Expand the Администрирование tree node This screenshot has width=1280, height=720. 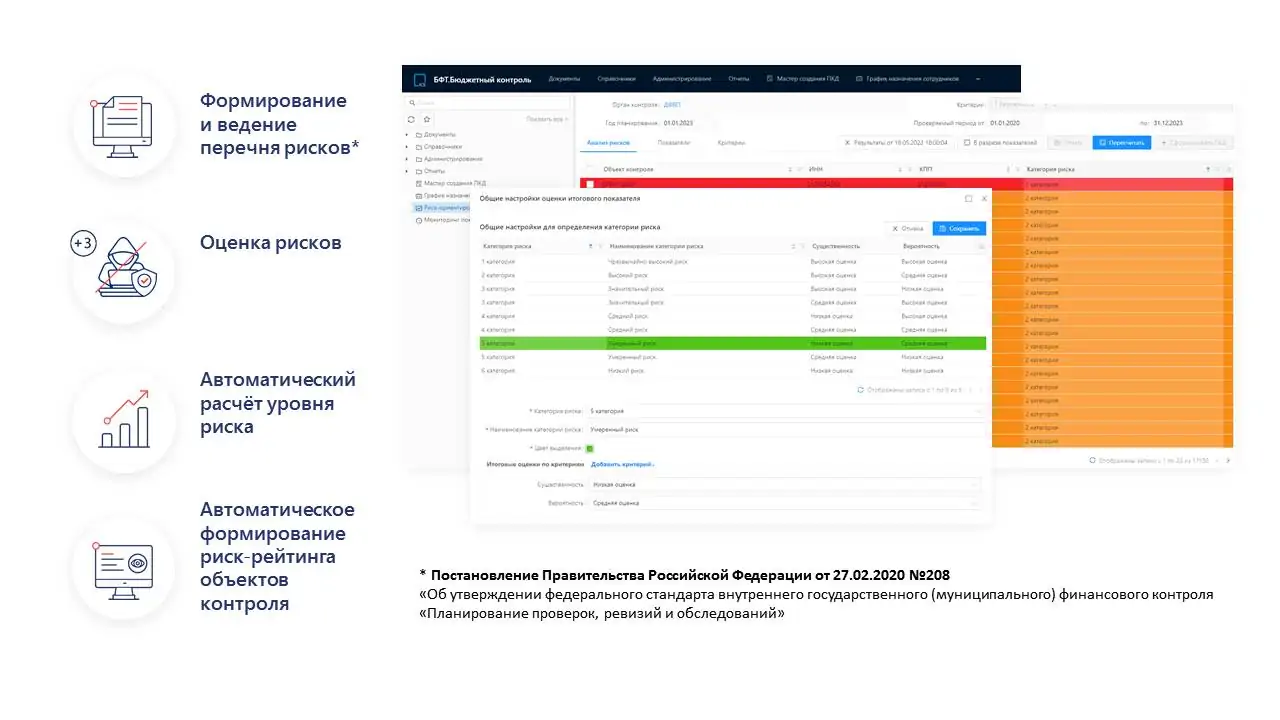tap(407, 159)
